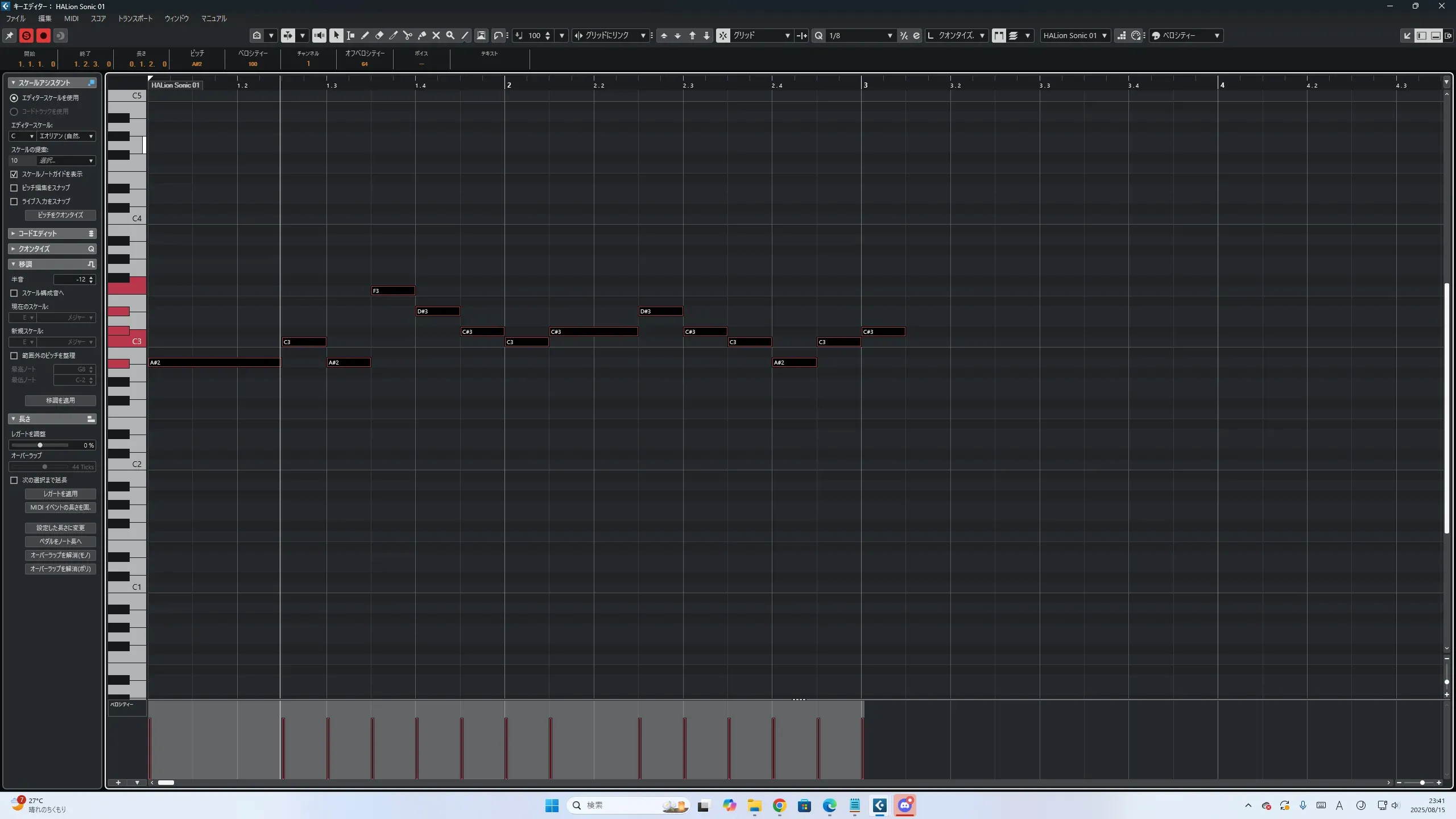Adjust the レガートを調整 slider
Image resolution: width=1456 pixels, height=819 pixels.
[40, 445]
